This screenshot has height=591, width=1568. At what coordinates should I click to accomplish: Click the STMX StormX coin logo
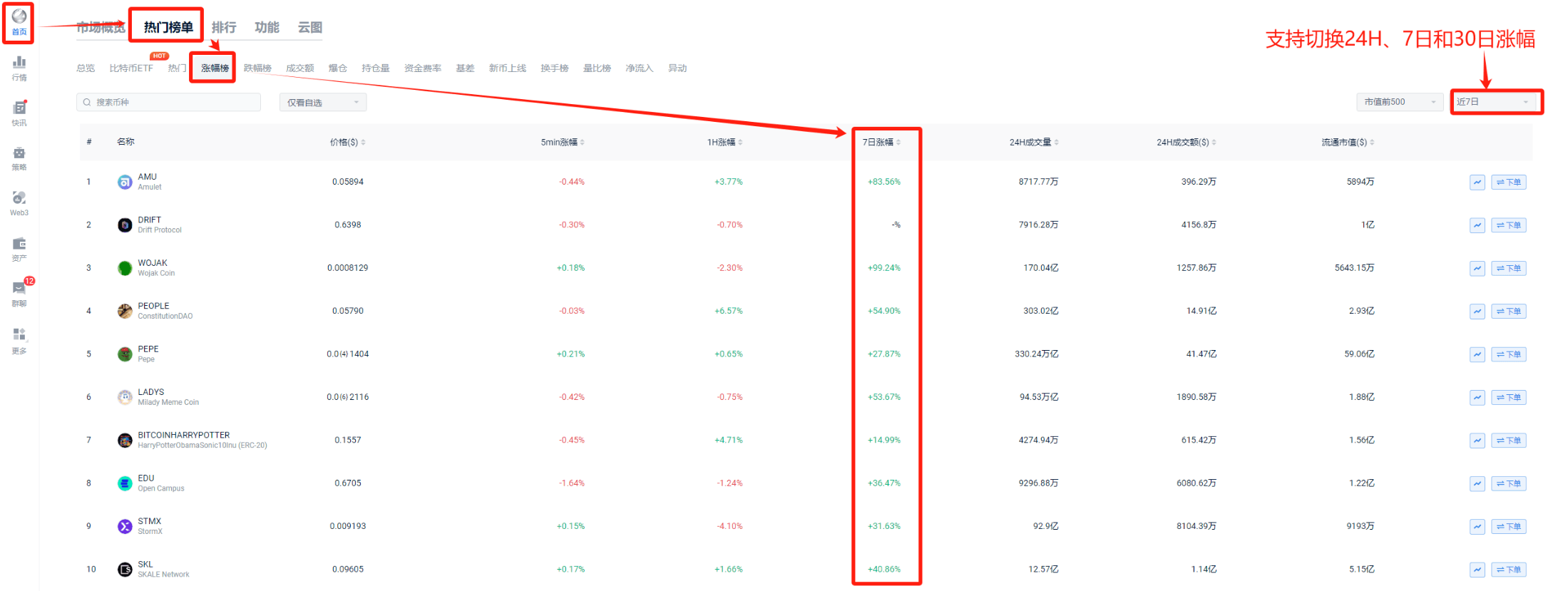[125, 527]
